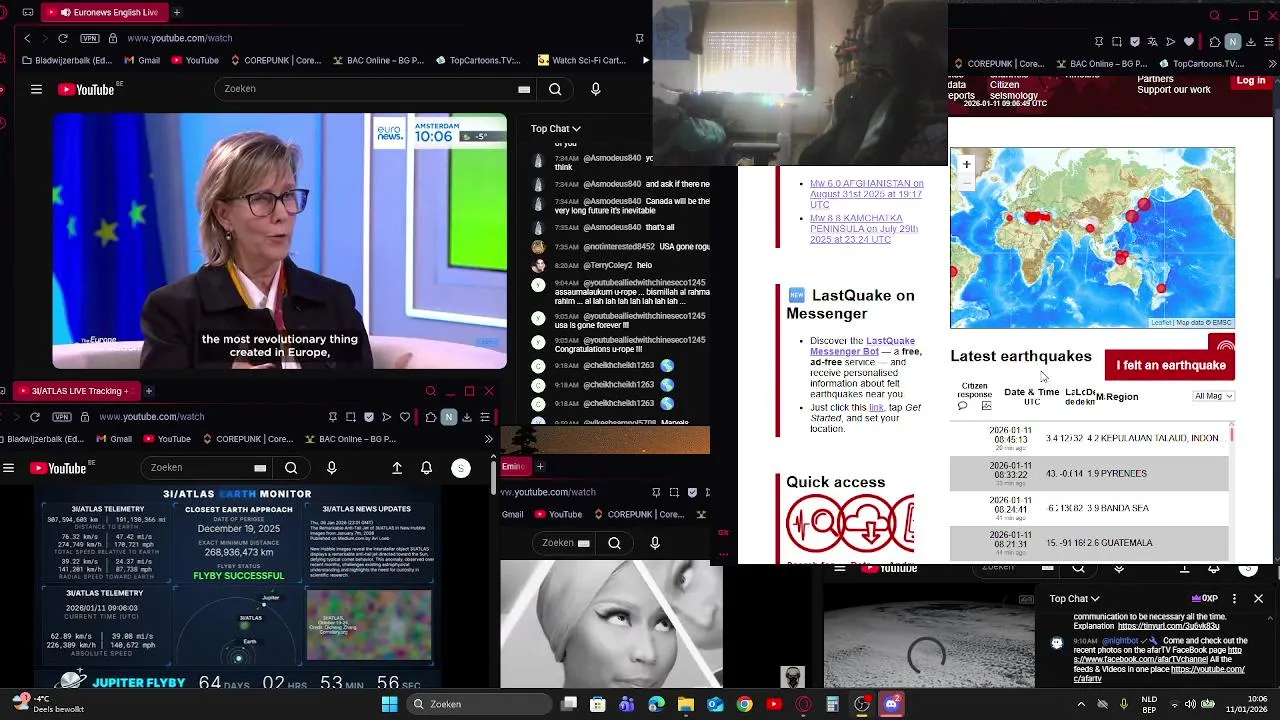Open Discord from the taskbar
This screenshot has width=1280, height=720.
[891, 704]
